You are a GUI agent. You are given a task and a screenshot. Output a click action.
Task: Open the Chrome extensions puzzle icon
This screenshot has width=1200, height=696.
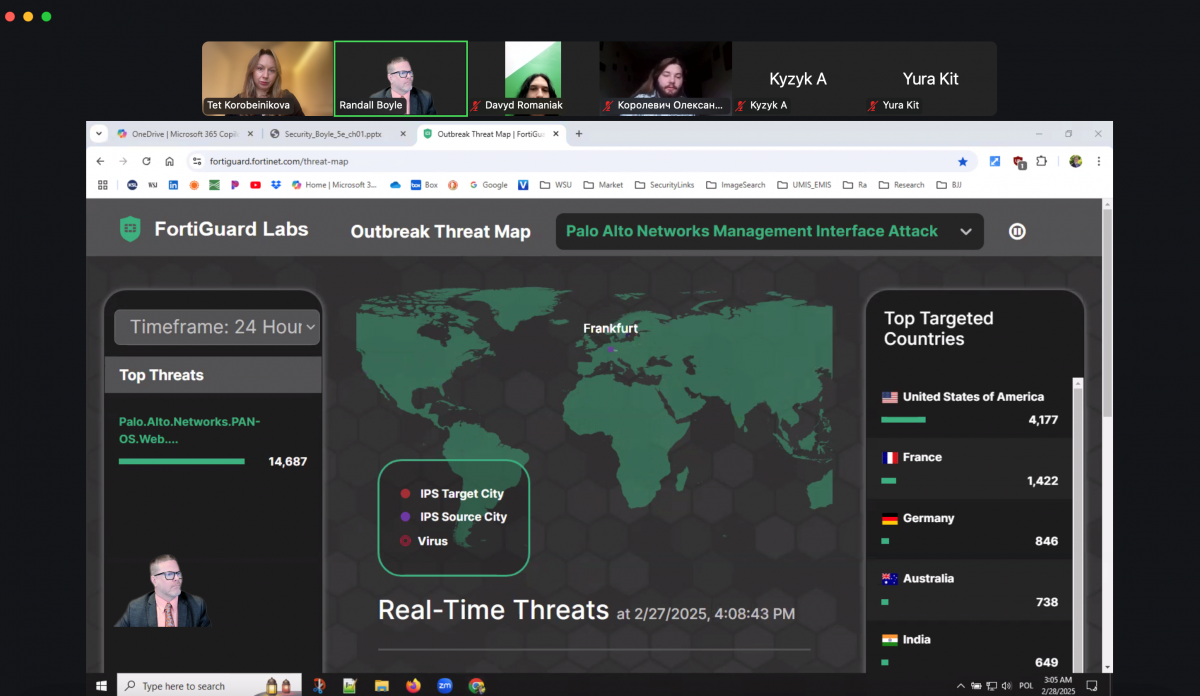point(1042,161)
